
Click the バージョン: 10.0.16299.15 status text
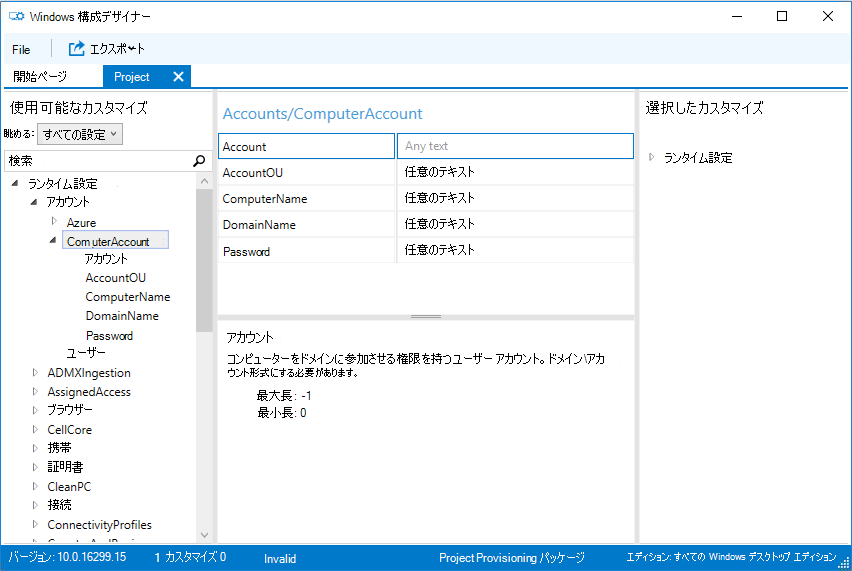pos(67,557)
